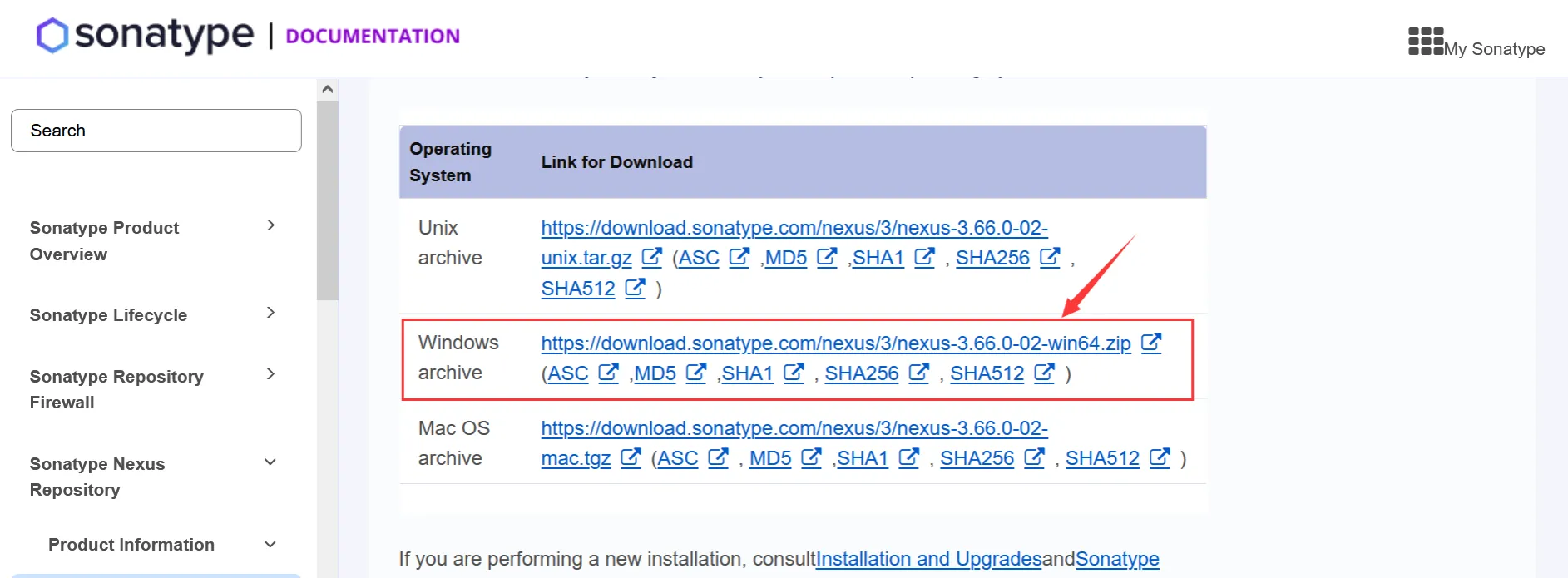Viewport: 1568px width, 578px height.
Task: Click the Search input field
Action: click(156, 131)
